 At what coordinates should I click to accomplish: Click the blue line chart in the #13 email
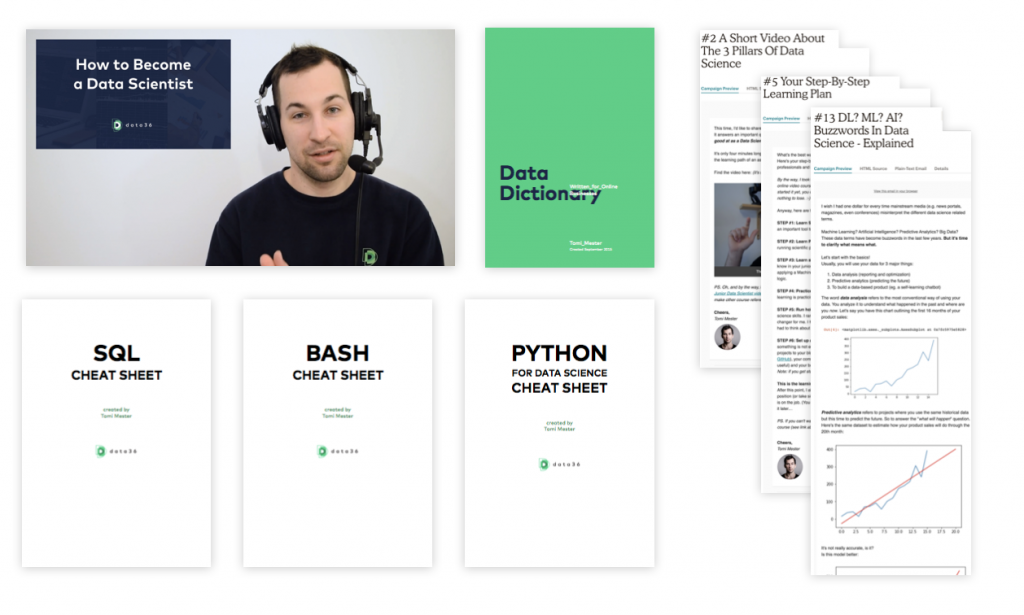pos(892,366)
